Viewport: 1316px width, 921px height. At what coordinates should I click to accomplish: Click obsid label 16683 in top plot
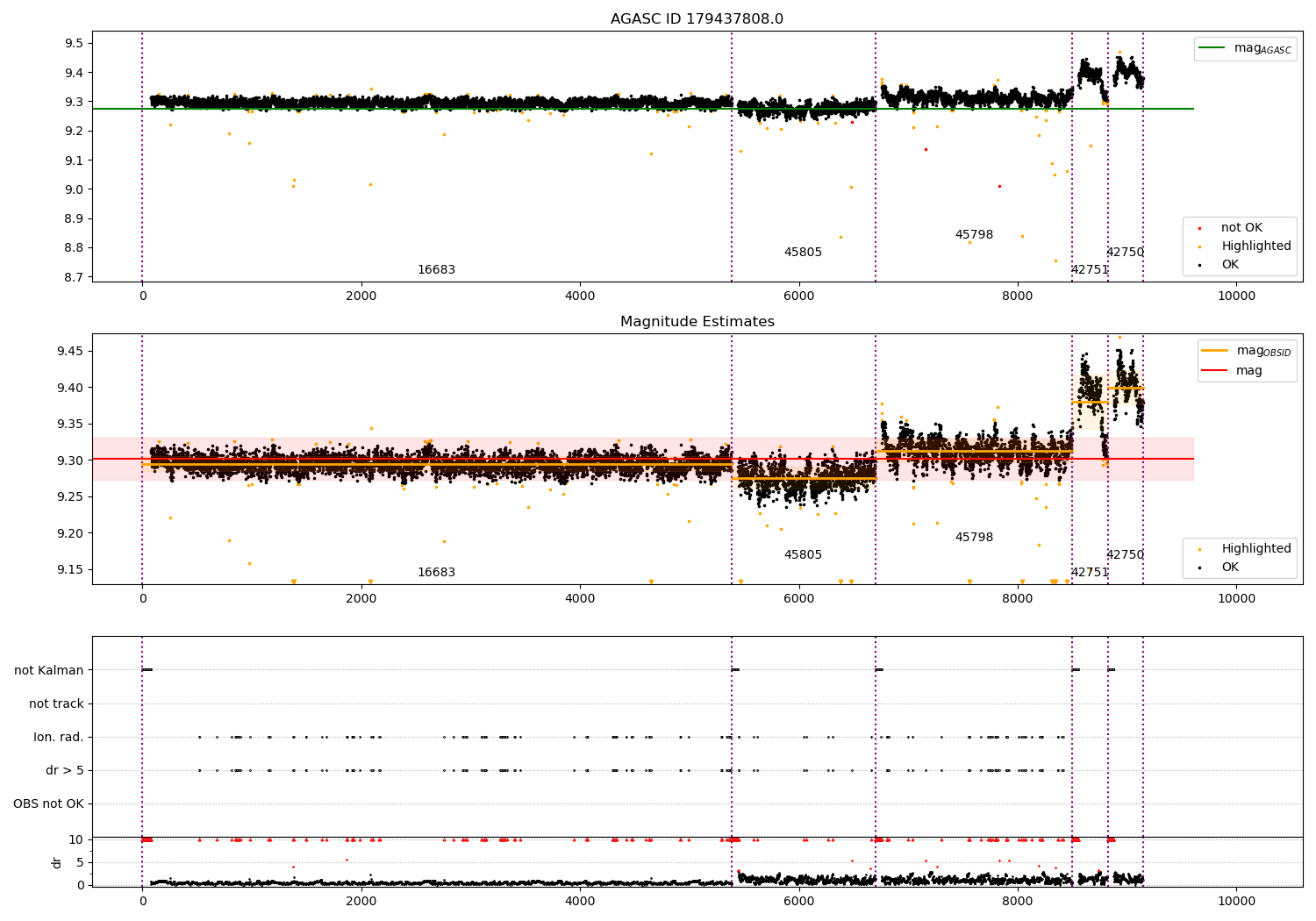[436, 269]
